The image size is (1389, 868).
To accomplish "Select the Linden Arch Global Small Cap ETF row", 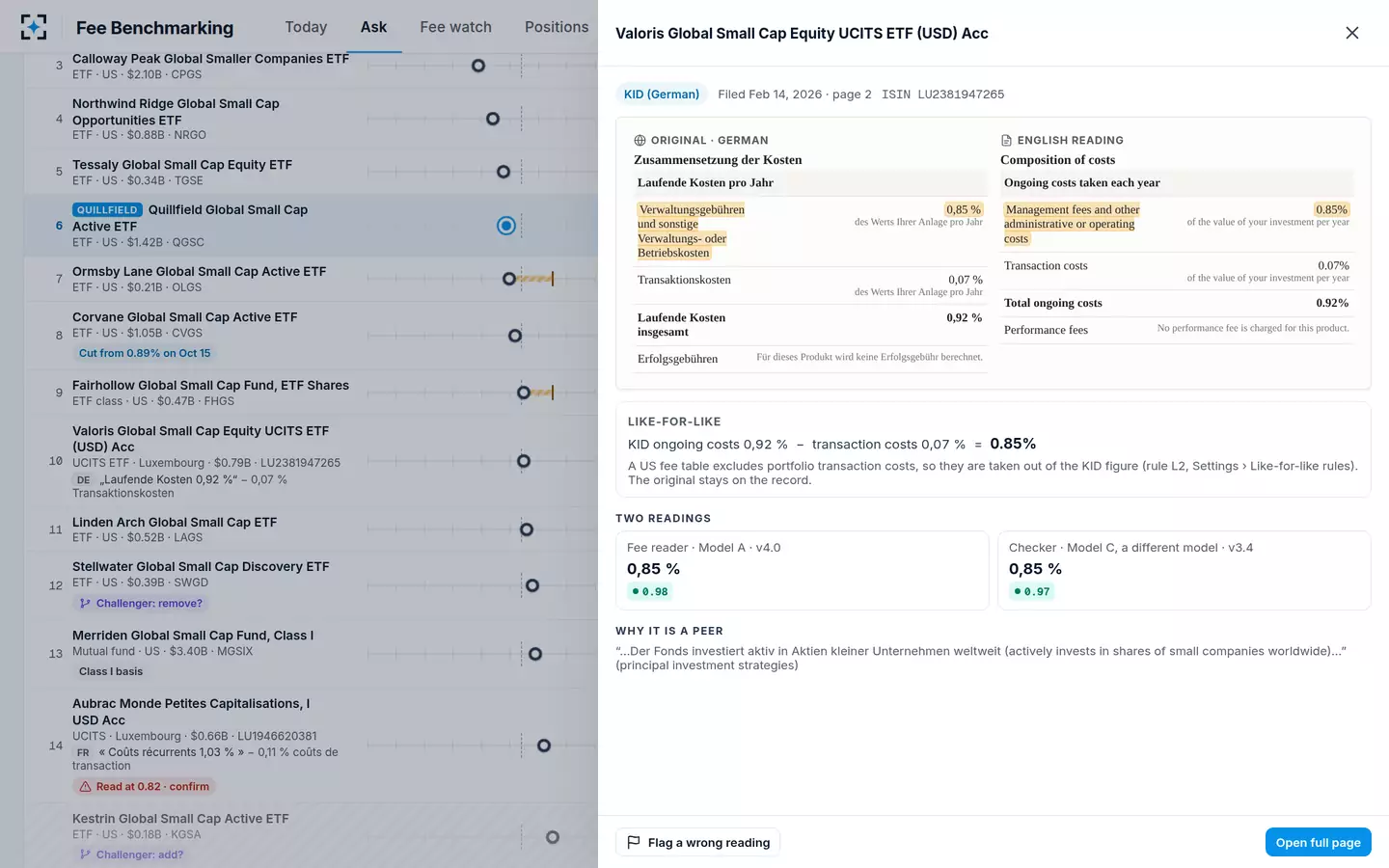I will pos(311,529).
